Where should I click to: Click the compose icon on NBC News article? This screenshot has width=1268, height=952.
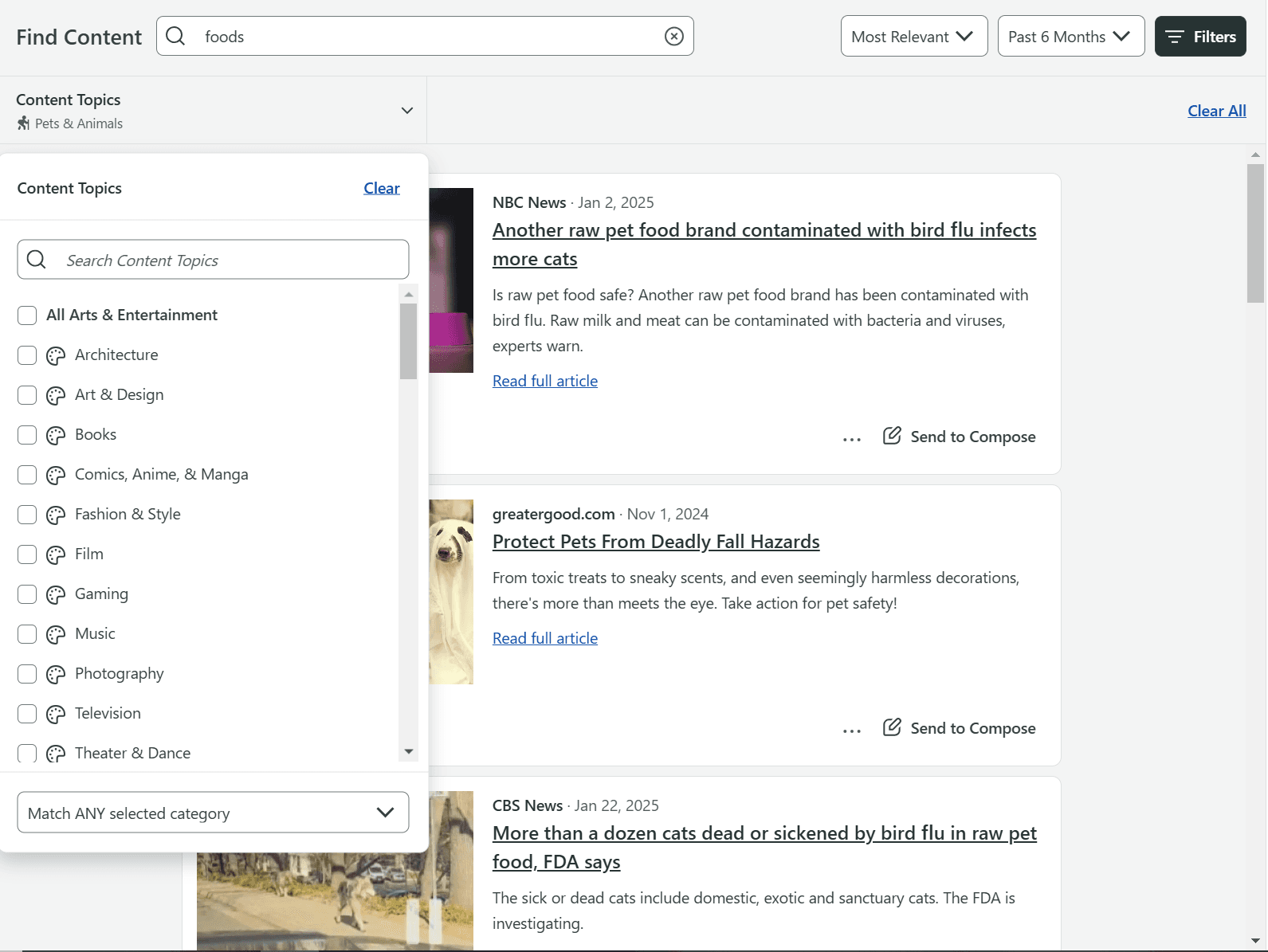[x=892, y=436]
